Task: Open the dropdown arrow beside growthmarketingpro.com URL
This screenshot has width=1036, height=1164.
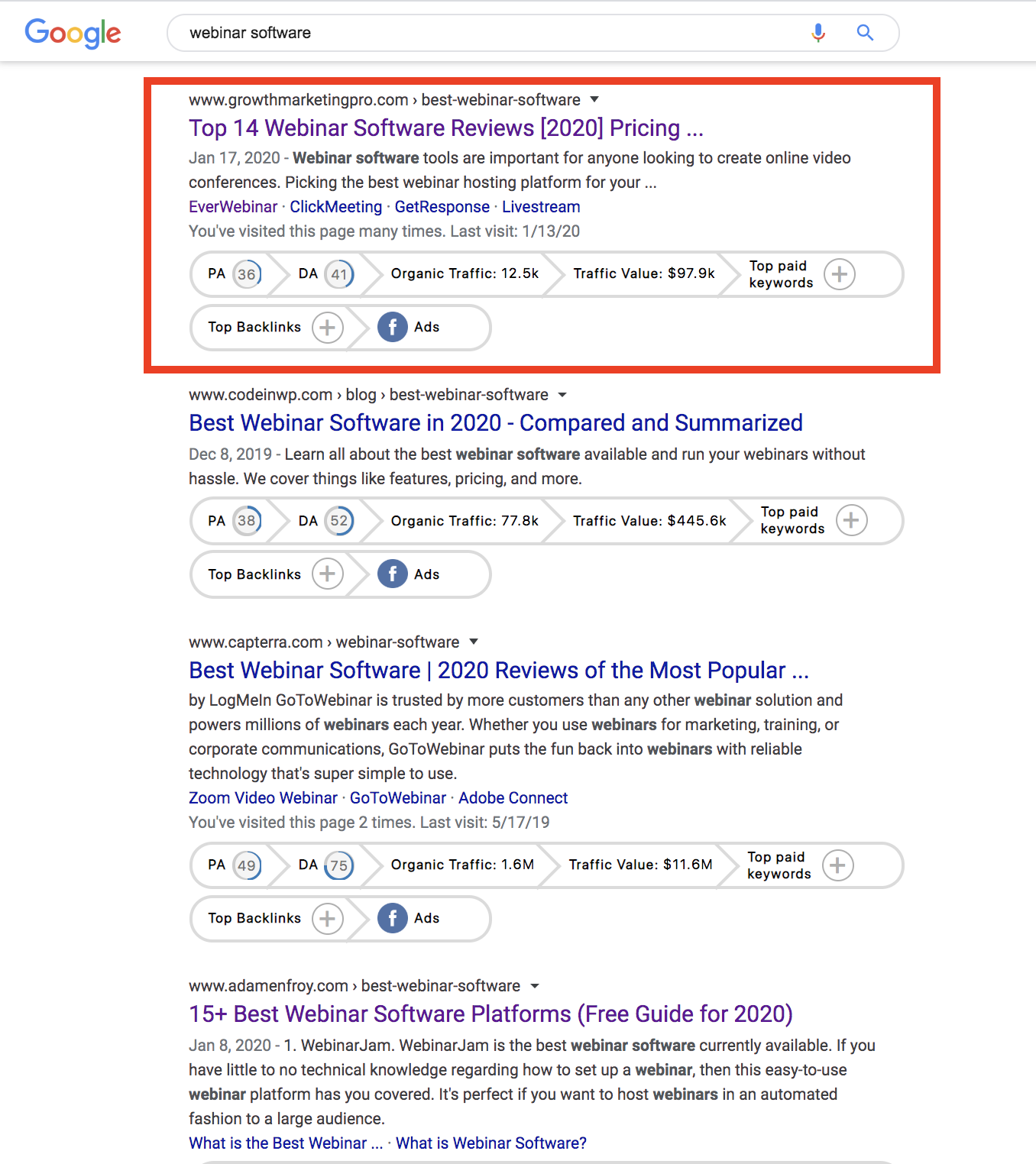Action: [594, 99]
